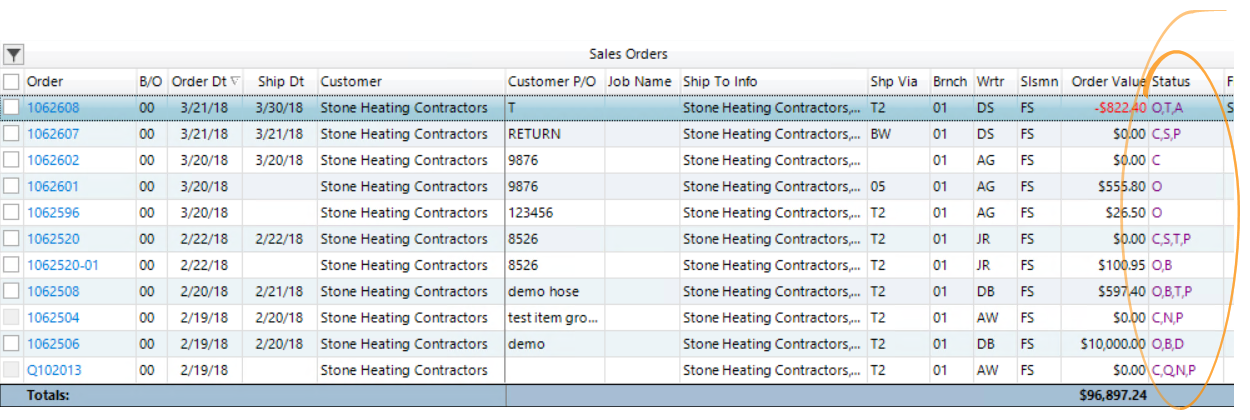Tick the checkbox beside order 1062508
The height and width of the screenshot is (420, 1250).
coord(11,291)
